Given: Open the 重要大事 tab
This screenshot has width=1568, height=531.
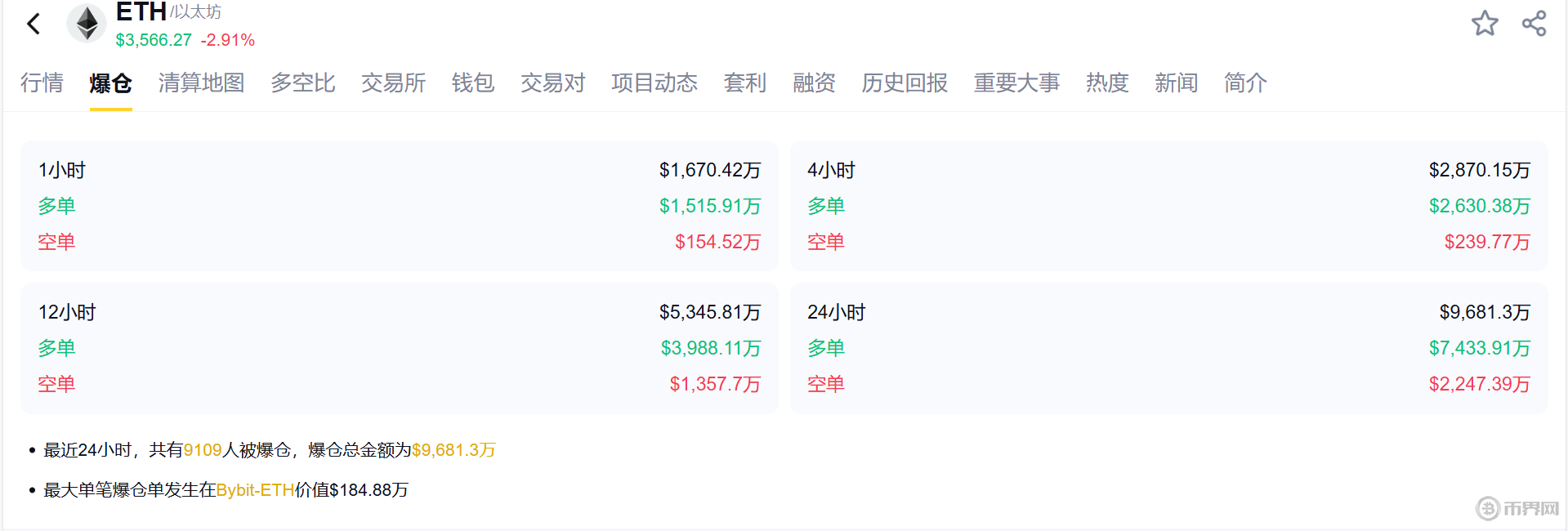Looking at the screenshot, I should [1016, 83].
